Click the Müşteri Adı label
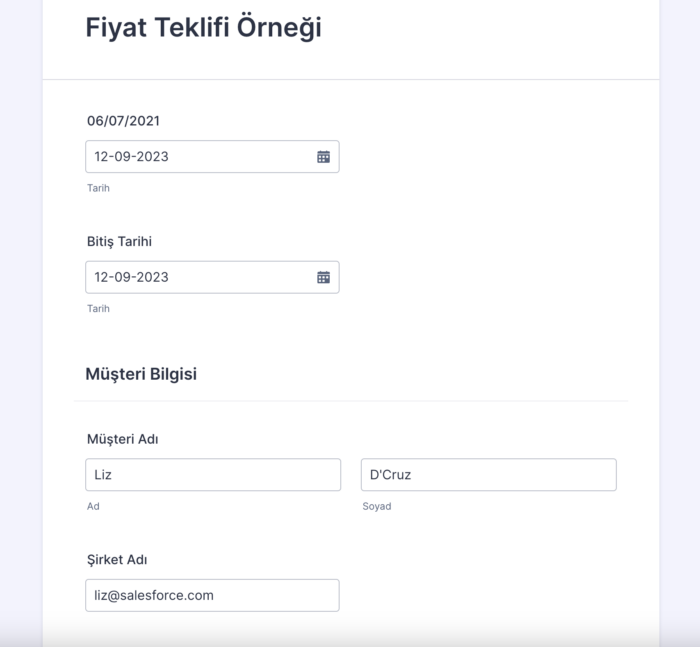This screenshot has height=647, width=700. [x=123, y=439]
